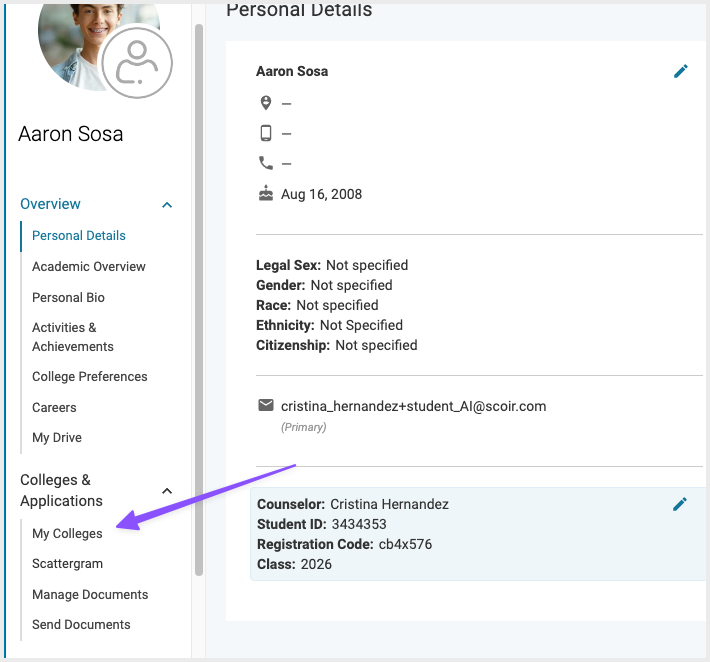The image size is (710, 662).
Task: Click the location pin icon
Action: coord(266,103)
